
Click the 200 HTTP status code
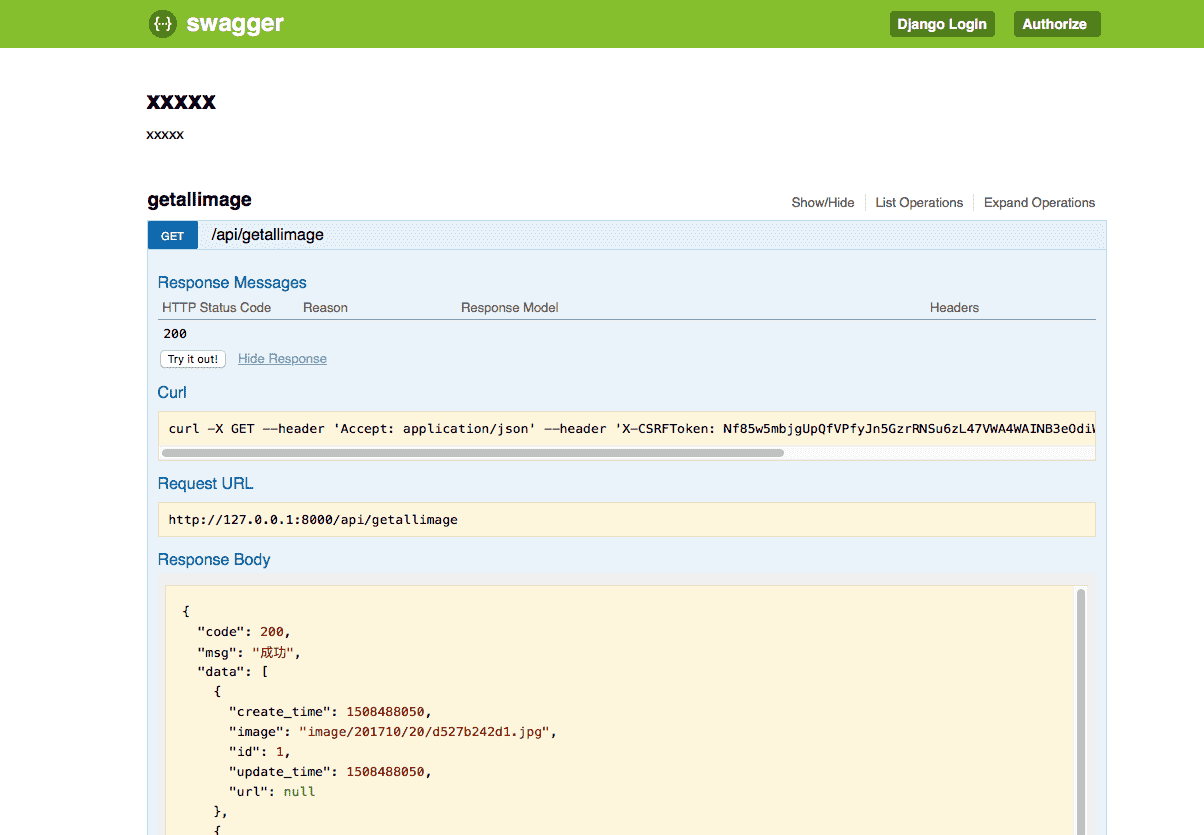click(175, 334)
